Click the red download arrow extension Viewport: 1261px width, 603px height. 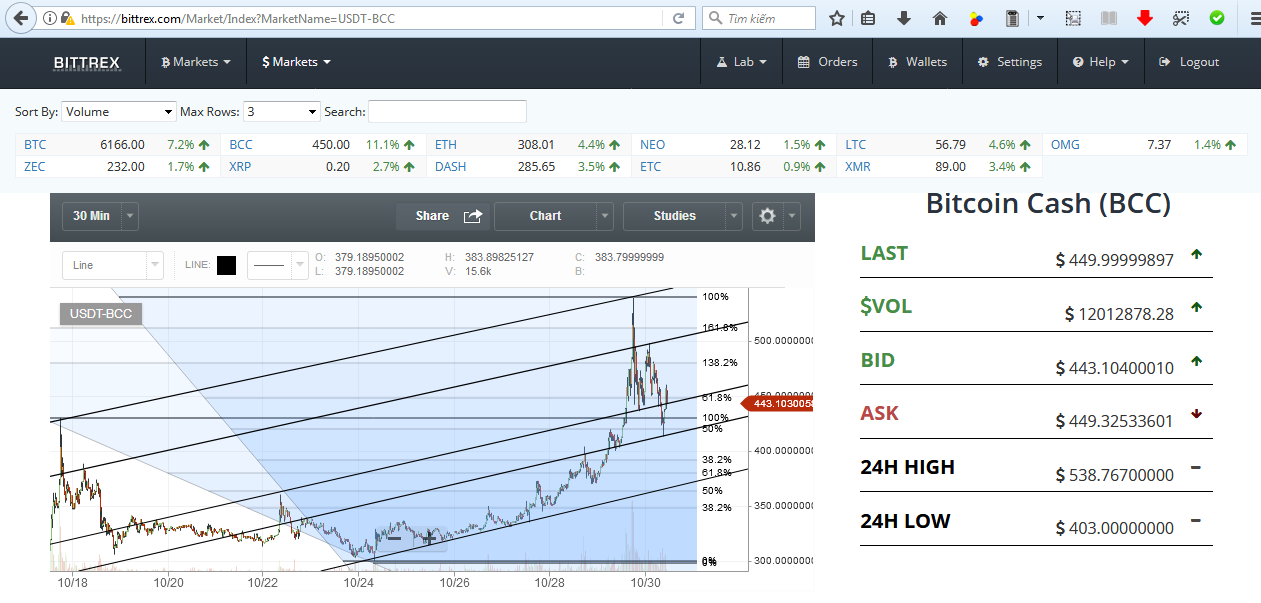(1145, 18)
